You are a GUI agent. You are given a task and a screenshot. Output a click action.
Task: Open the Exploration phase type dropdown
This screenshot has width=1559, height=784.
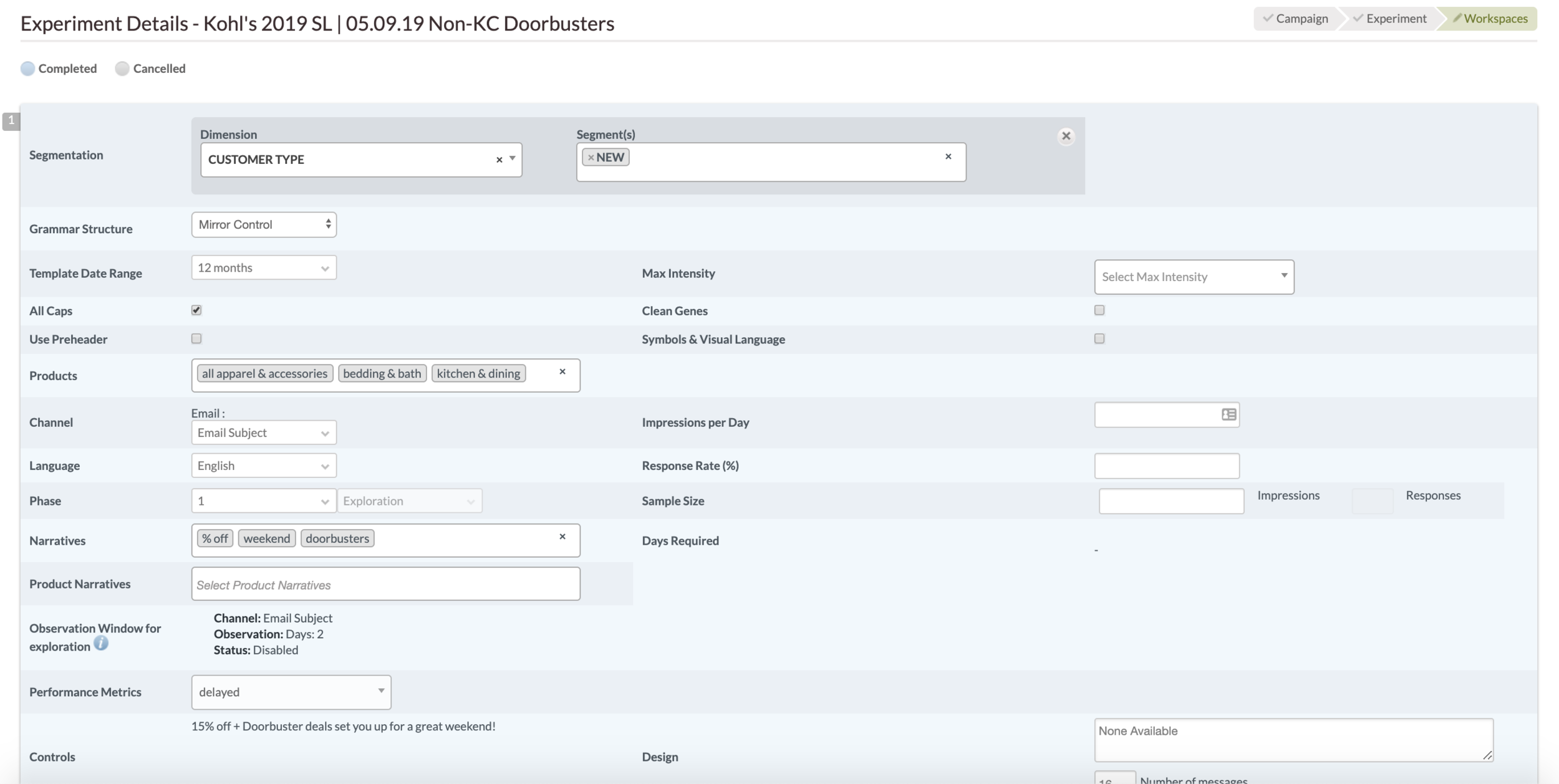pos(409,500)
